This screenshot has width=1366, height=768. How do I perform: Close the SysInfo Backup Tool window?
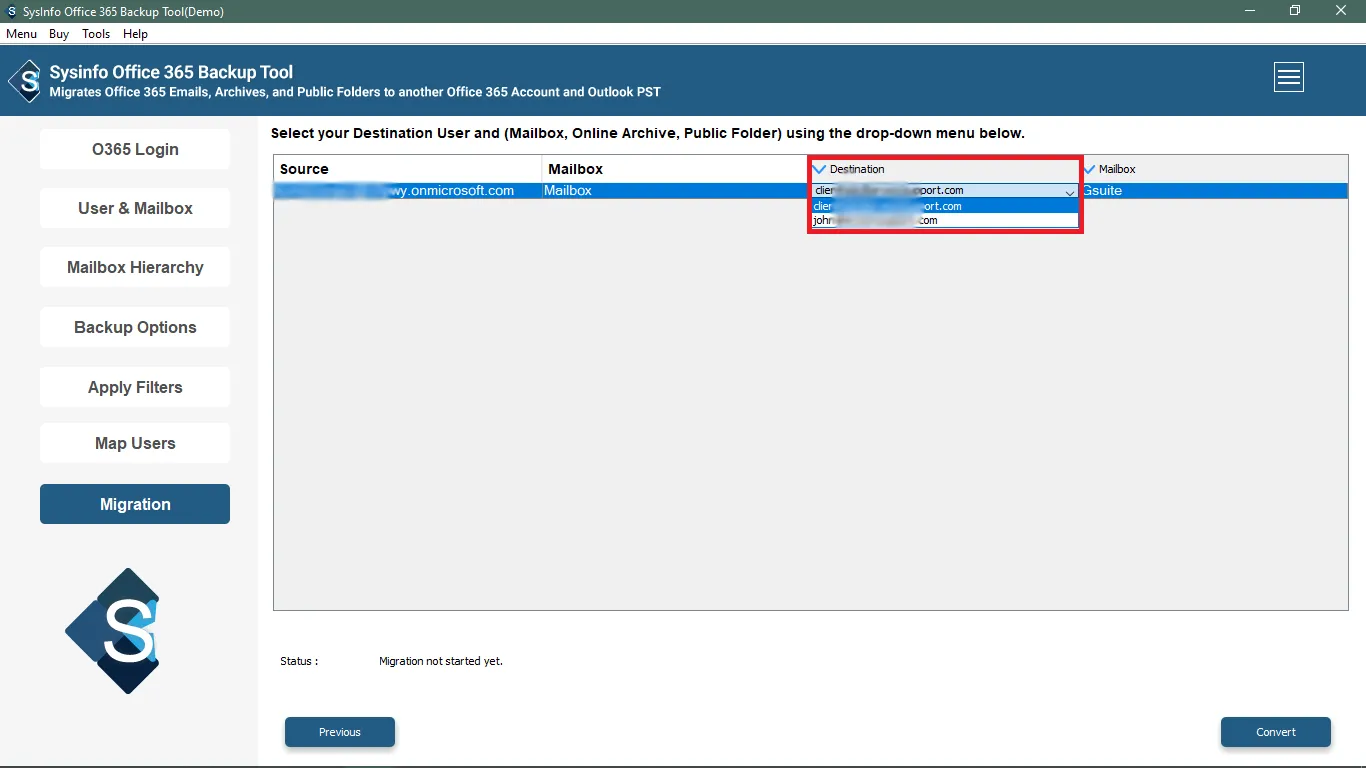coord(1341,11)
